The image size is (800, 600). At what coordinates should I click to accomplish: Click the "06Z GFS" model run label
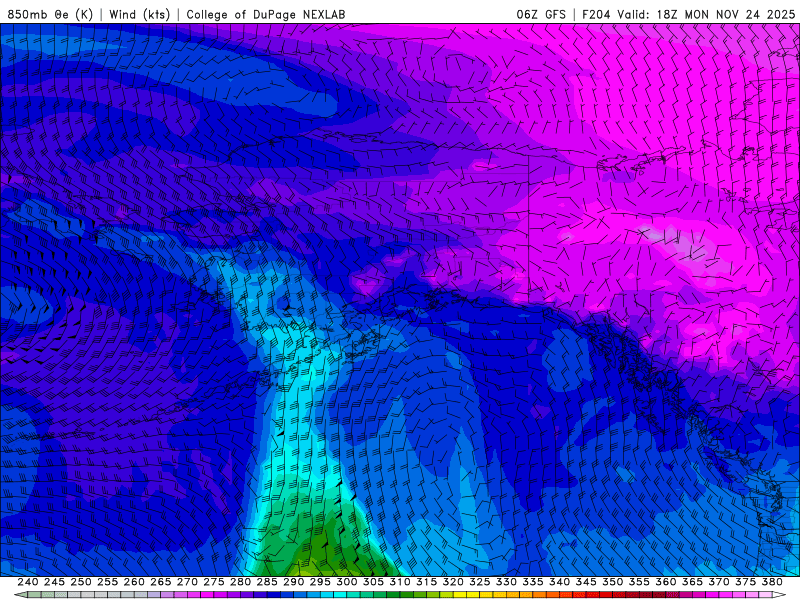pos(541,14)
